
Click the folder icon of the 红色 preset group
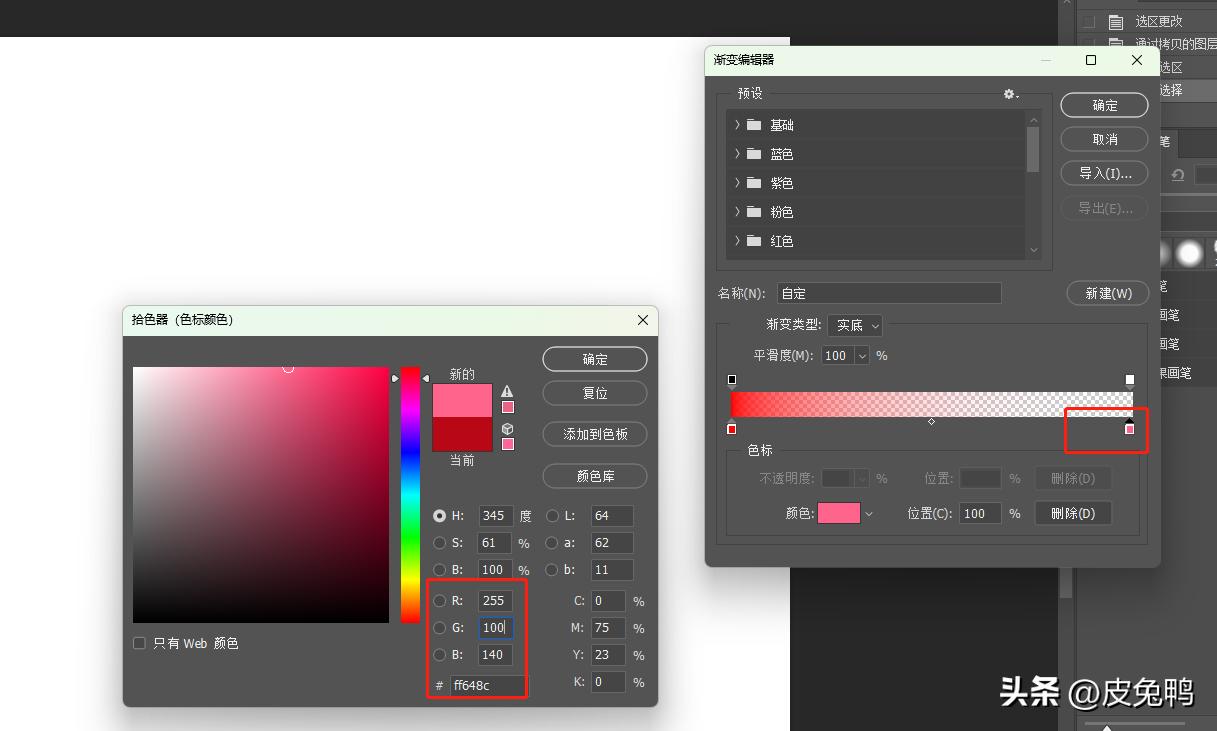pos(754,241)
